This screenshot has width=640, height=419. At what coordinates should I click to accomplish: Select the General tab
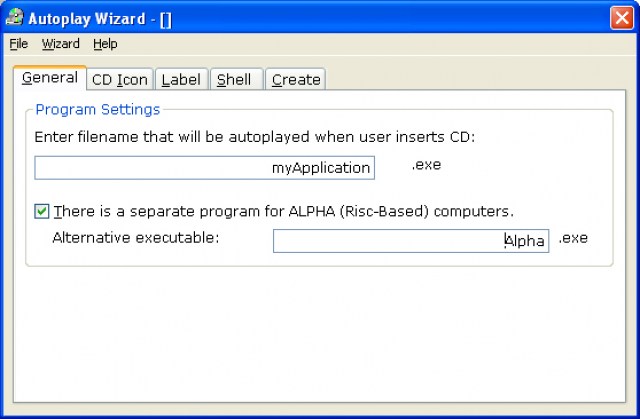(49, 78)
